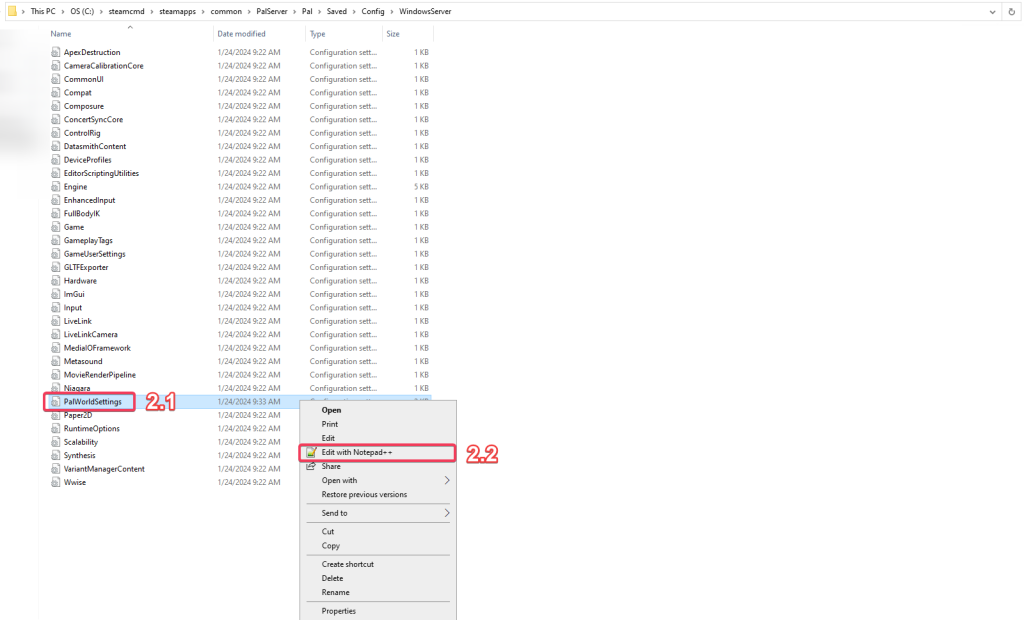
Task: Click the PalWorldSettings file icon
Action: pos(55,401)
